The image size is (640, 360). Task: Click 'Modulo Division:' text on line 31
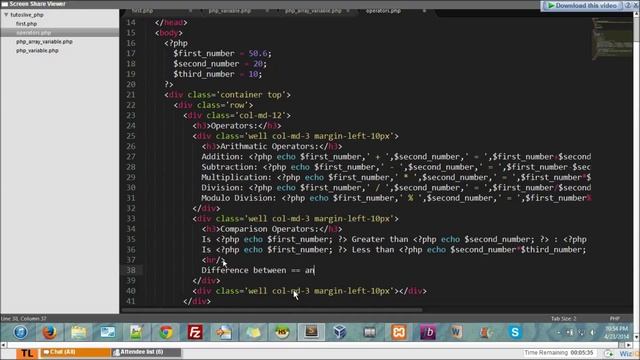(239, 198)
